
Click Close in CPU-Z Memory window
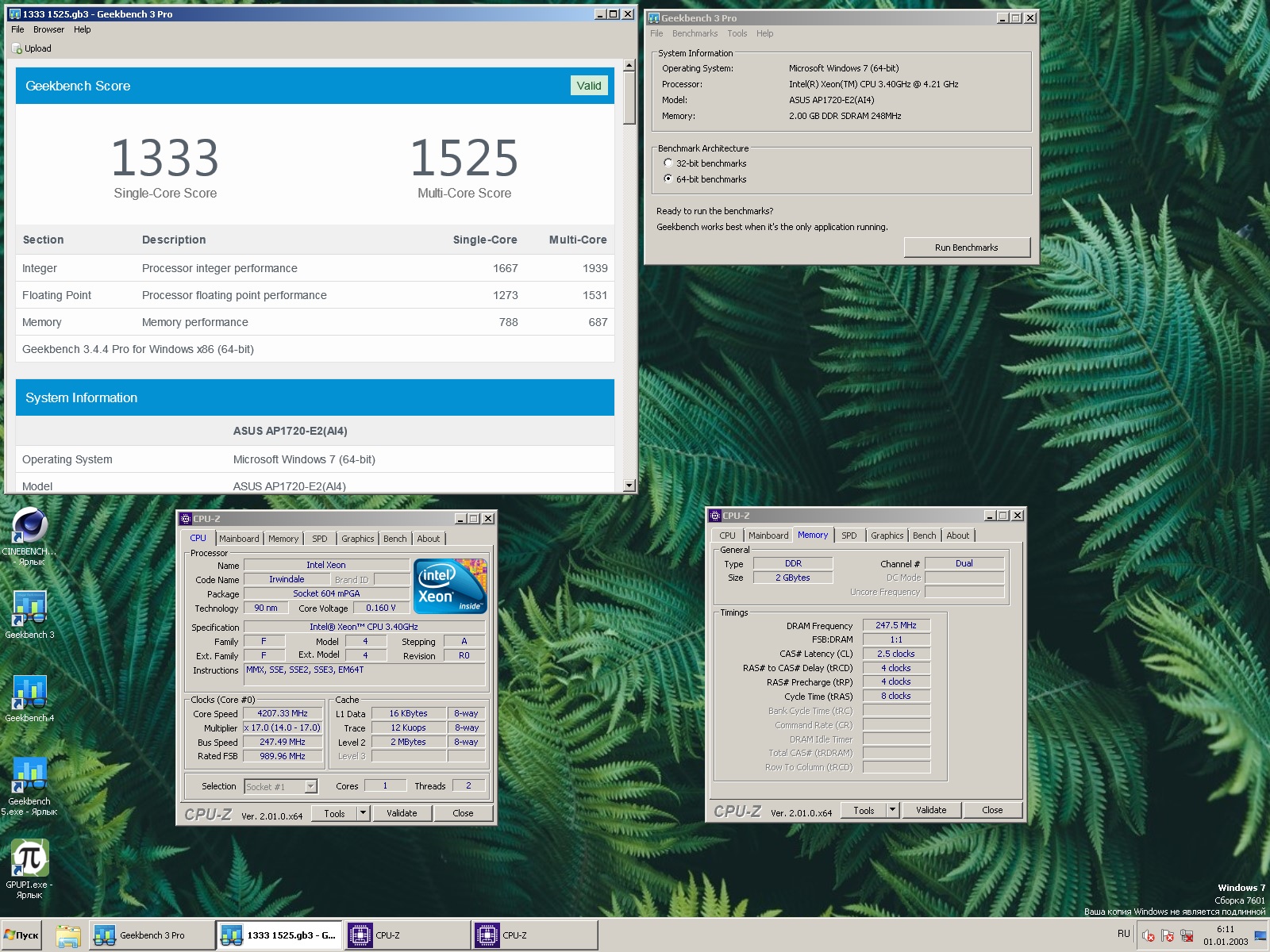(992, 810)
